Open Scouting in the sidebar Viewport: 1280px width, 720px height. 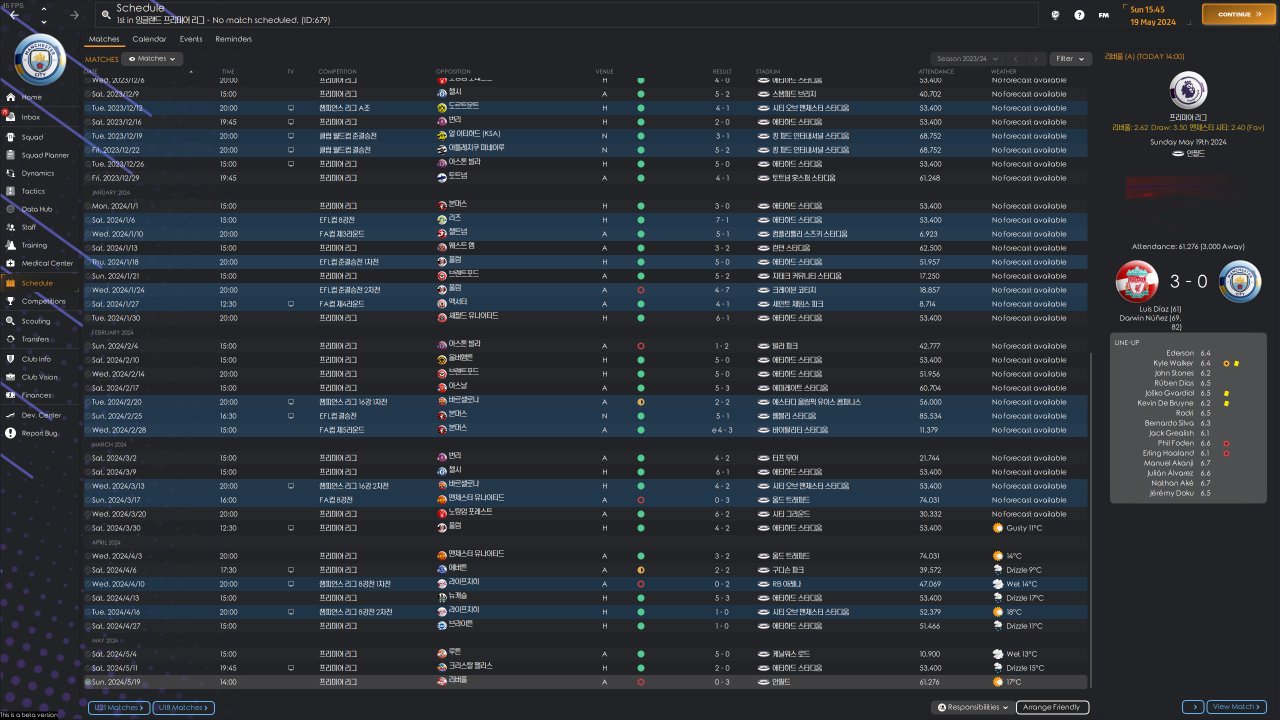36,321
